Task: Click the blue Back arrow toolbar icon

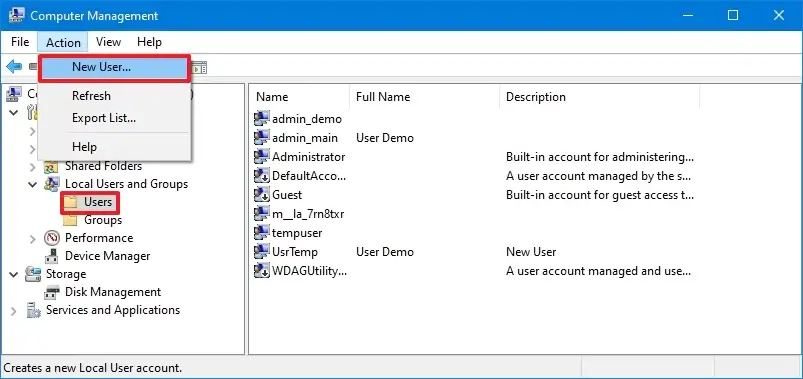Action: pos(14,67)
